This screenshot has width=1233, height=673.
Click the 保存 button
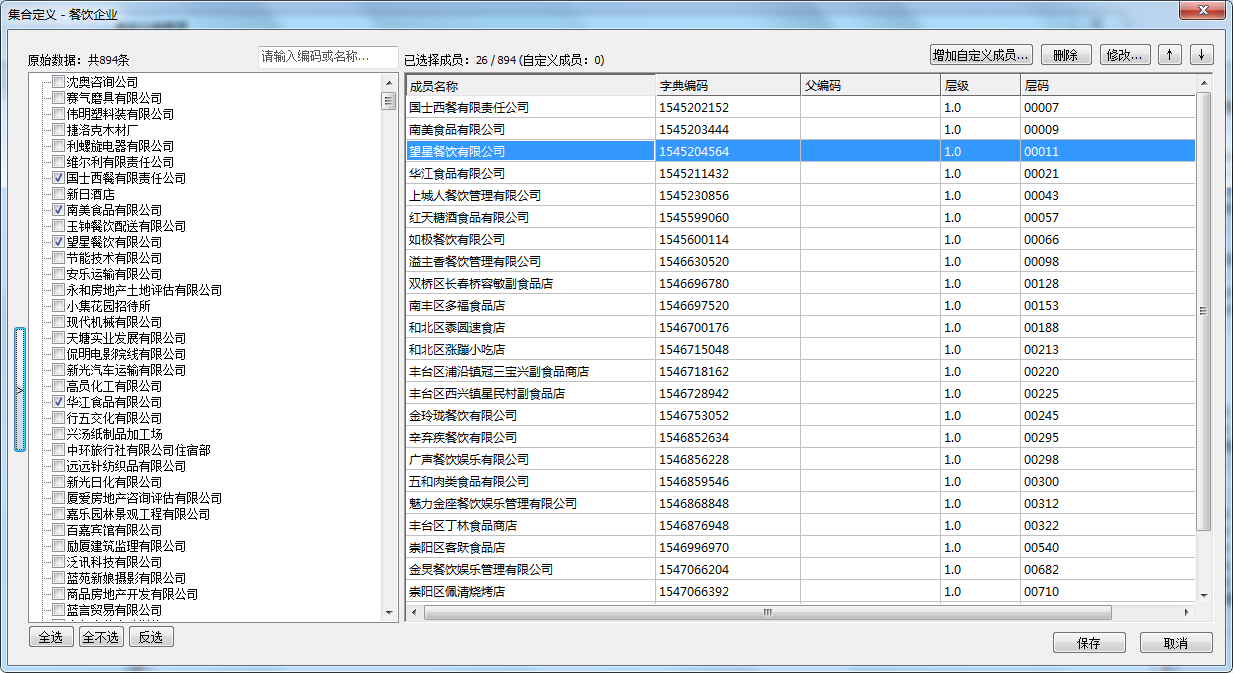coord(1089,643)
